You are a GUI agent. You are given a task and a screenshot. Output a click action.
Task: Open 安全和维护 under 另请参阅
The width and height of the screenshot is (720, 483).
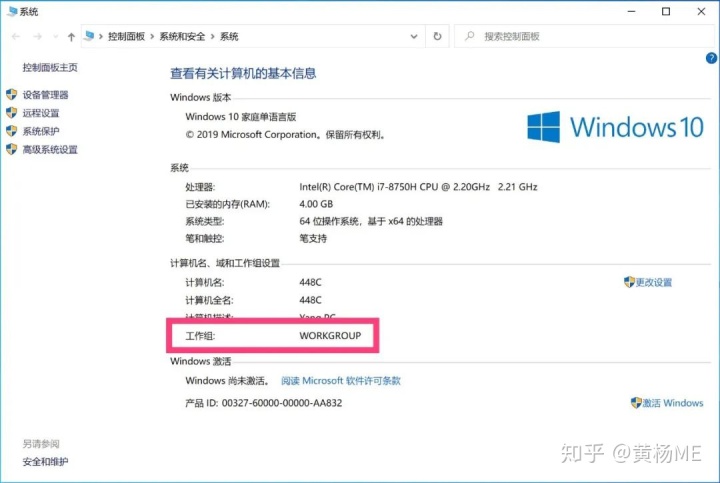45,461
